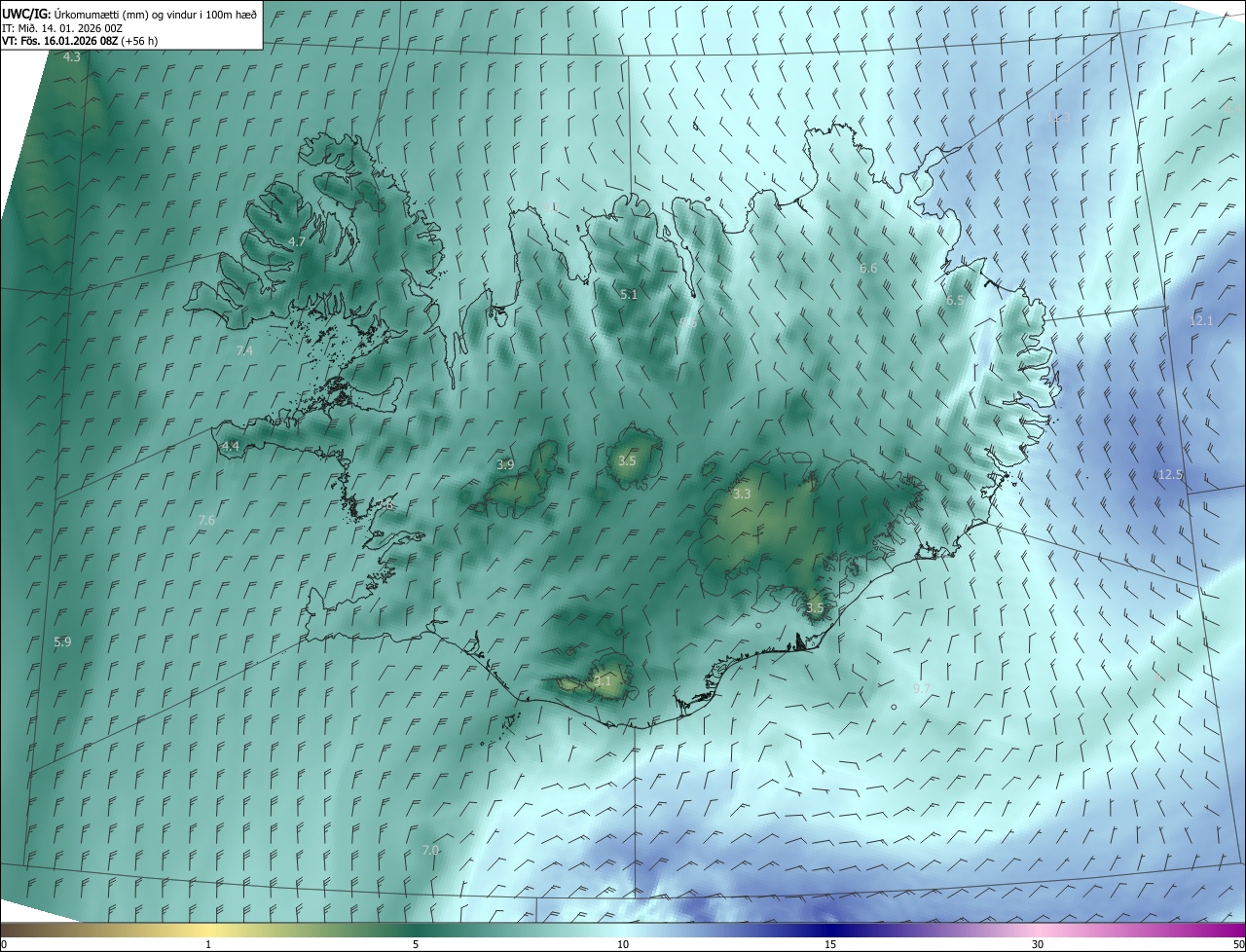Click the 7.0 value label
Viewport: 1246px width, 952px height.
click(430, 851)
